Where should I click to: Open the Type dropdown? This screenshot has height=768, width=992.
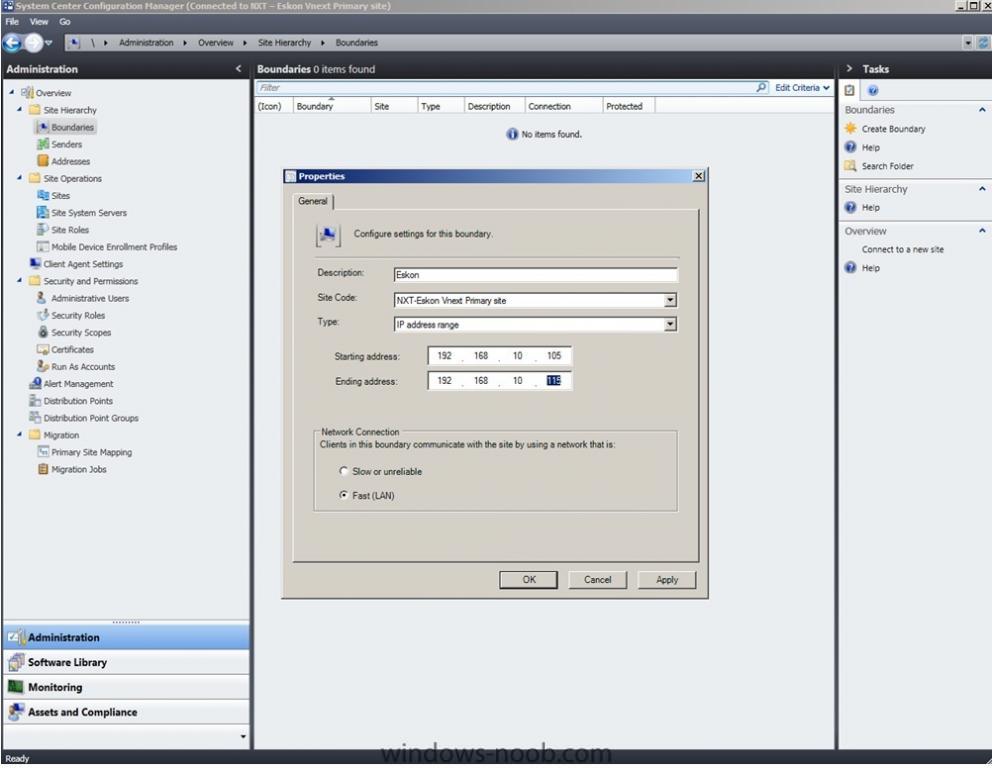coord(670,325)
